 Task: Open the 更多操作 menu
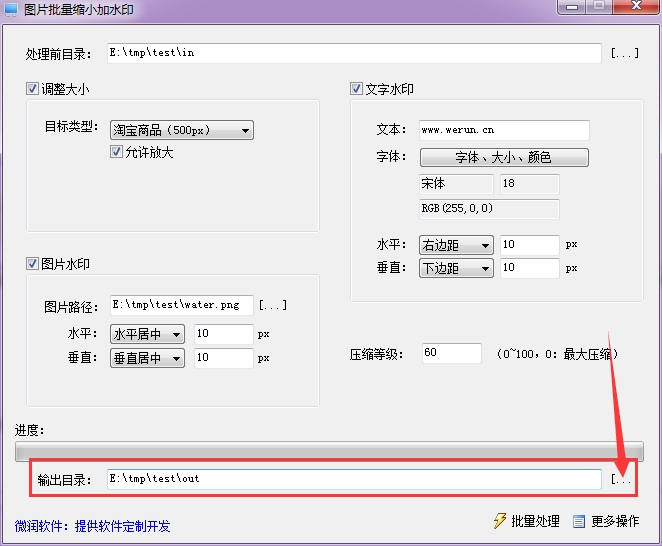tap(606, 522)
